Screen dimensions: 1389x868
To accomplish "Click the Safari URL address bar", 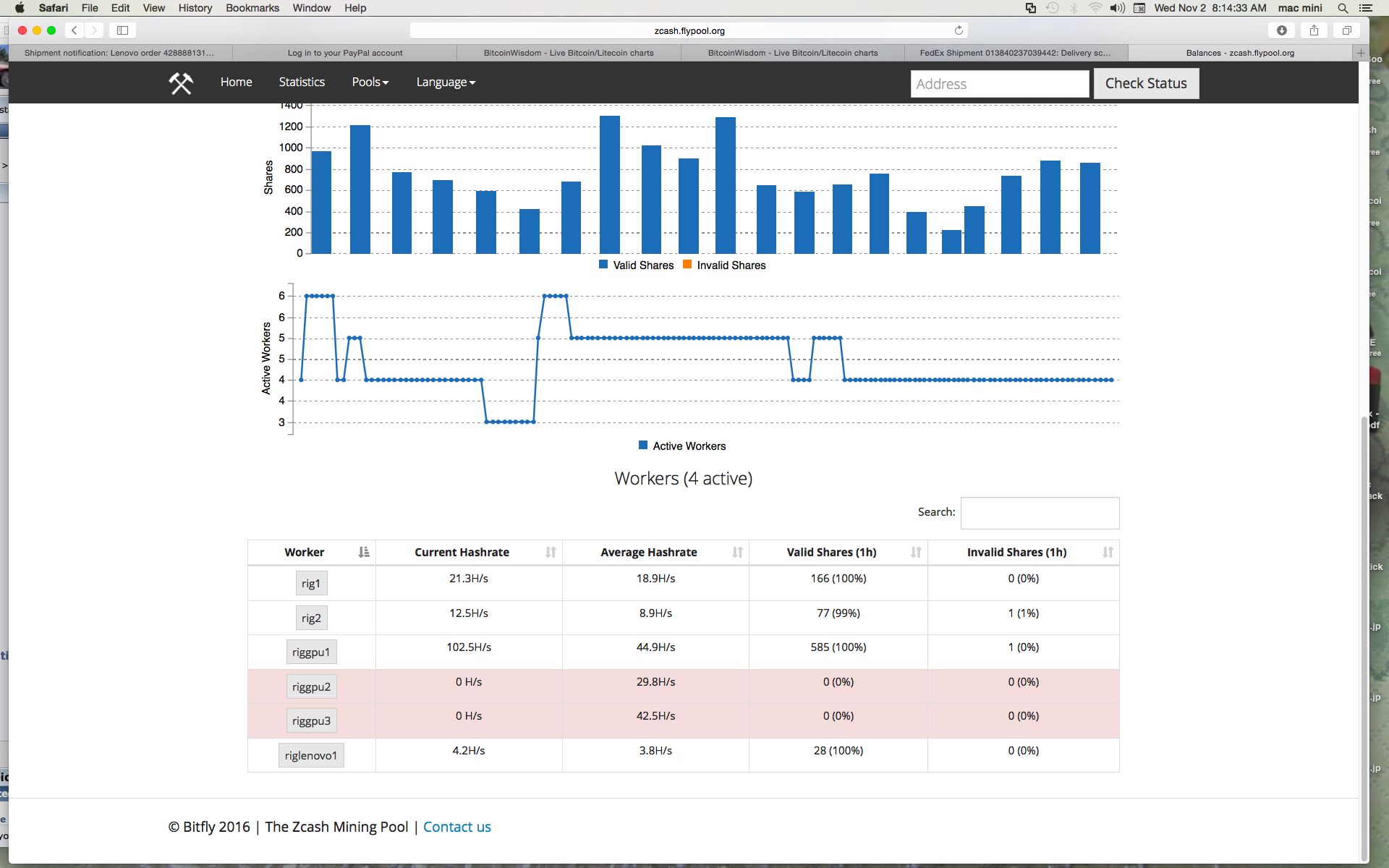I will coord(689,30).
